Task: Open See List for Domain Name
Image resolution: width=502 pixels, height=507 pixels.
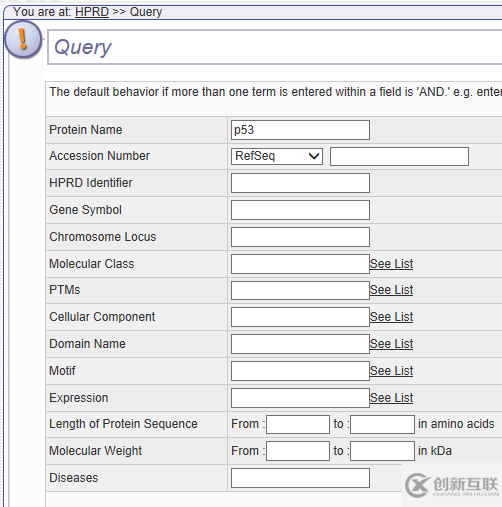Action: click(x=391, y=344)
